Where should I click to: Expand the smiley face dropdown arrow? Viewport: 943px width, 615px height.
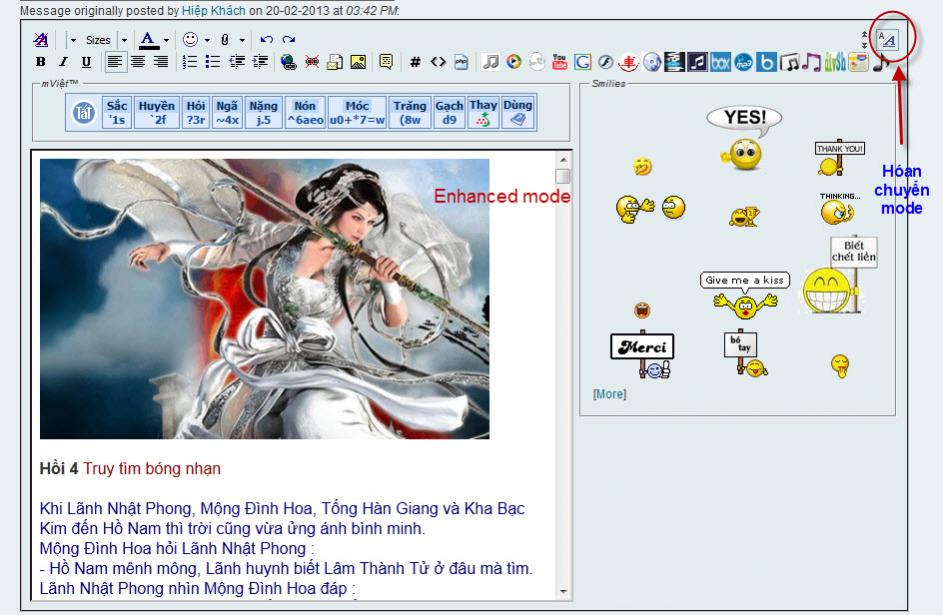[x=206, y=40]
